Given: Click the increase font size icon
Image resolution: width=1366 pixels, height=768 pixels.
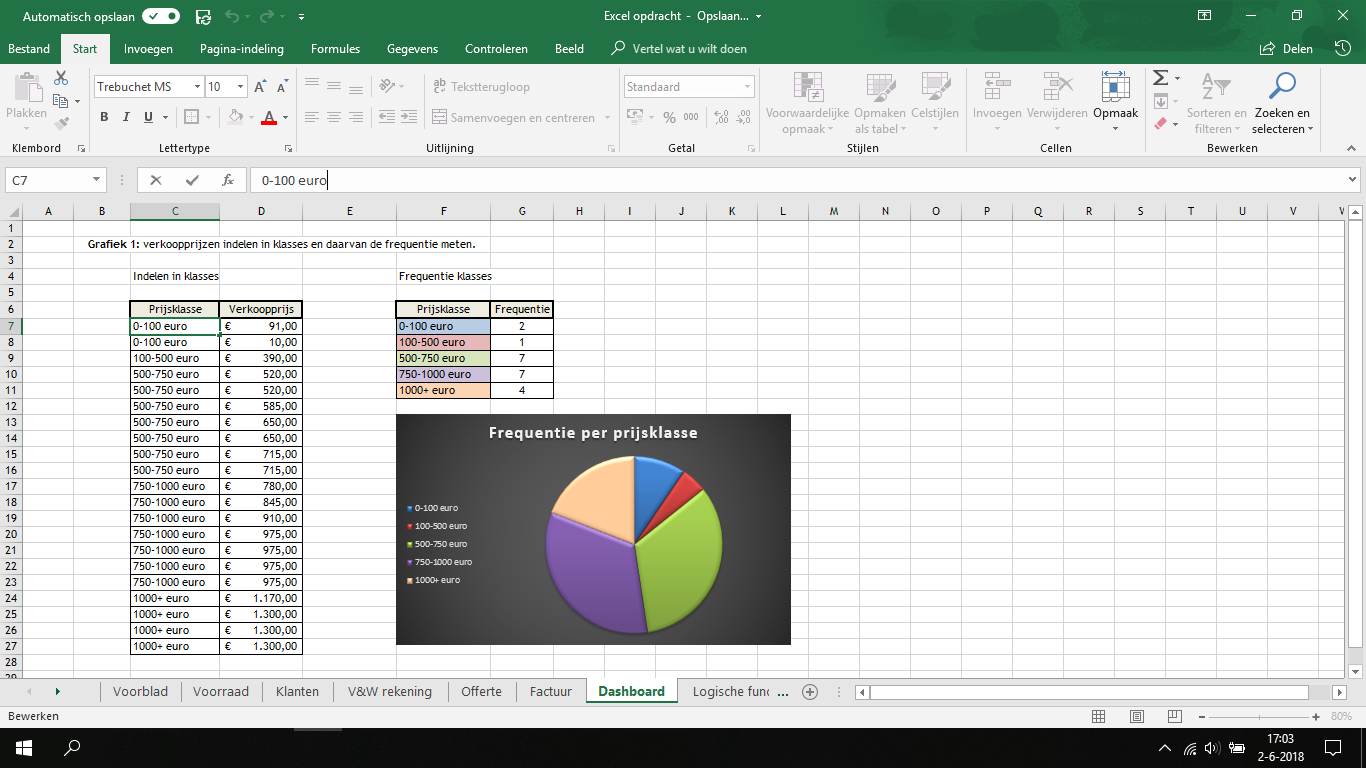Looking at the screenshot, I should [260, 87].
